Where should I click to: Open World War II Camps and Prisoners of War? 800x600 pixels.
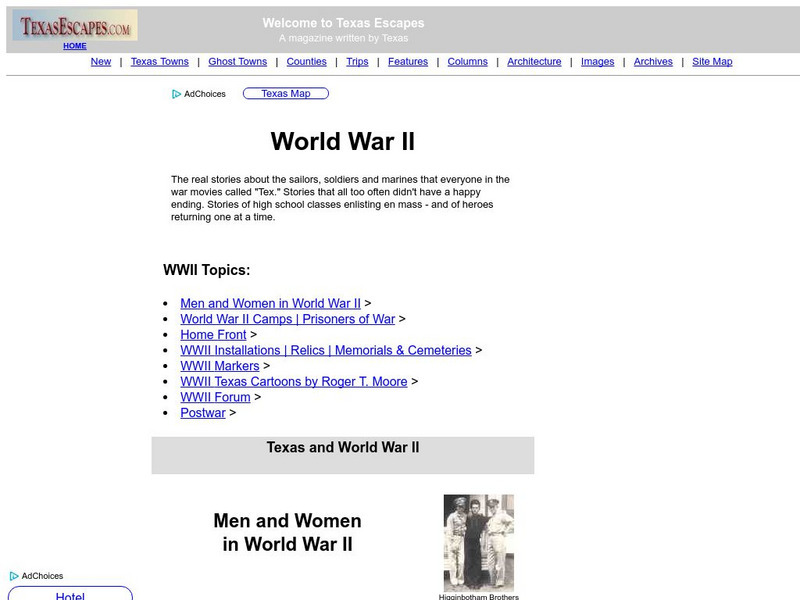(x=286, y=319)
